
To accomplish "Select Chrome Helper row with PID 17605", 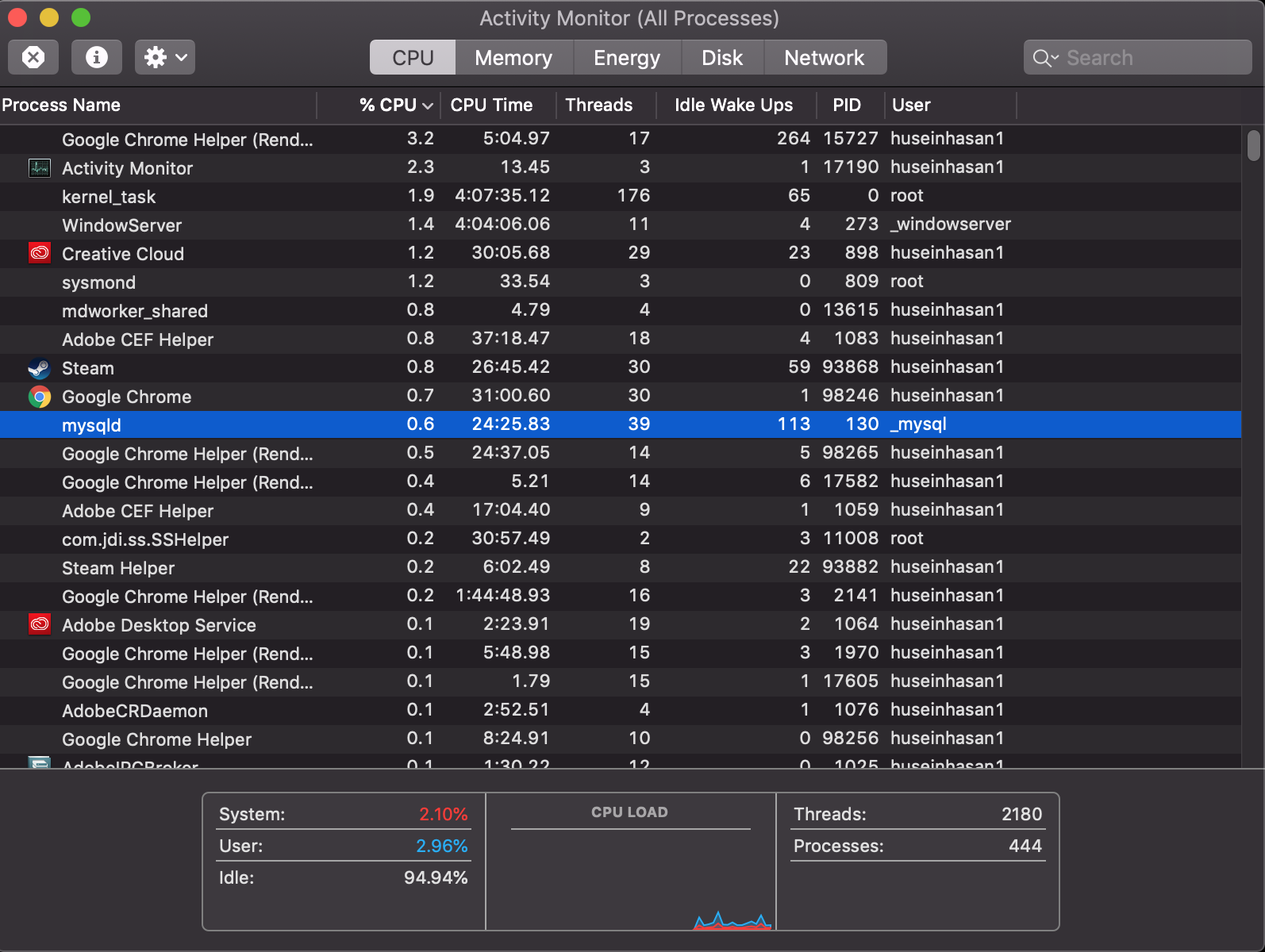I will pyautogui.click(x=621, y=682).
